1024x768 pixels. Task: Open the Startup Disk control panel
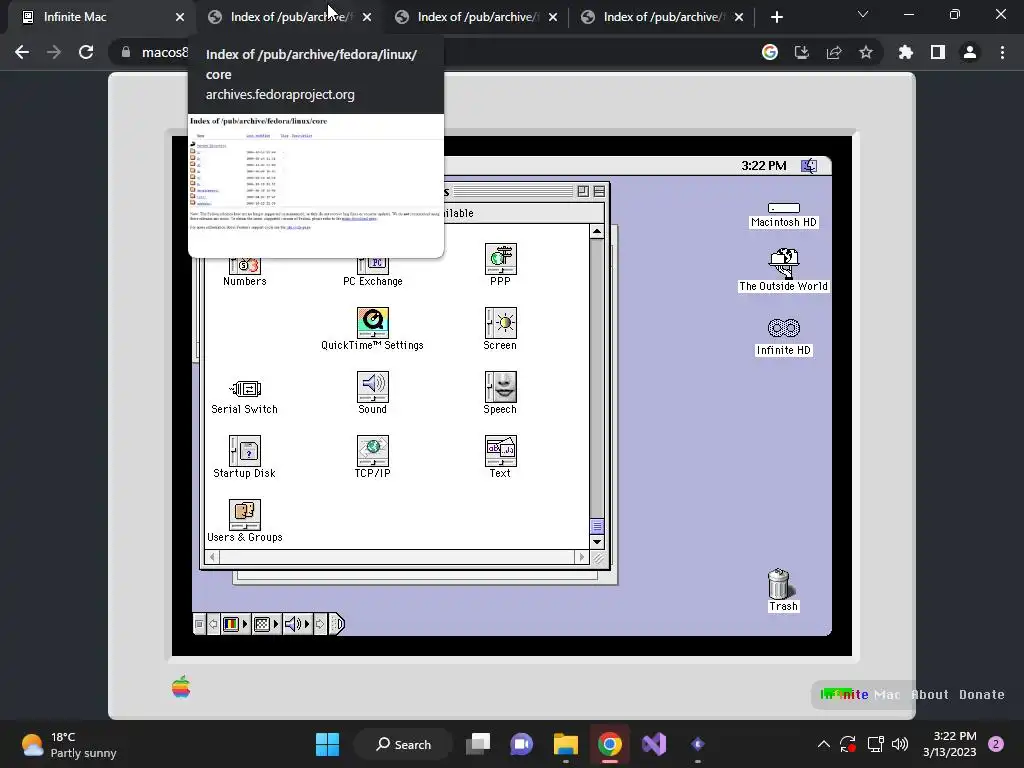(245, 456)
